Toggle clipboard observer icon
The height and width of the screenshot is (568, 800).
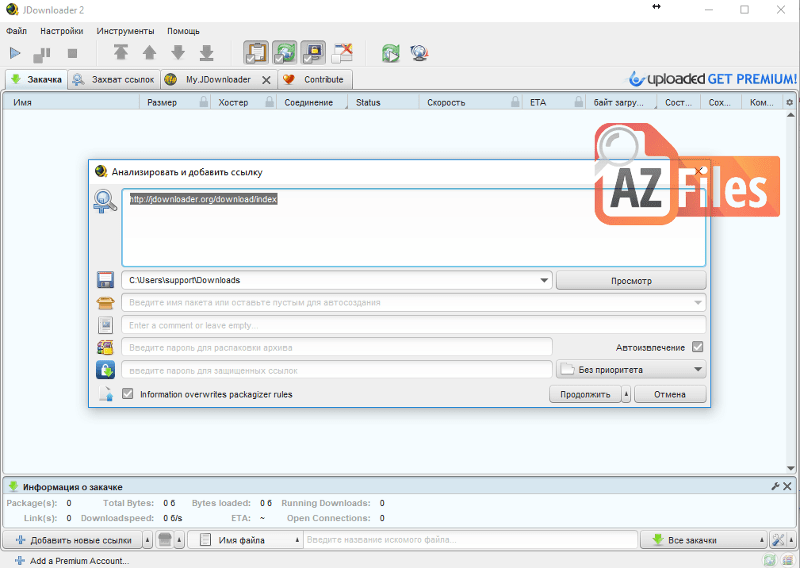pyautogui.click(x=256, y=53)
